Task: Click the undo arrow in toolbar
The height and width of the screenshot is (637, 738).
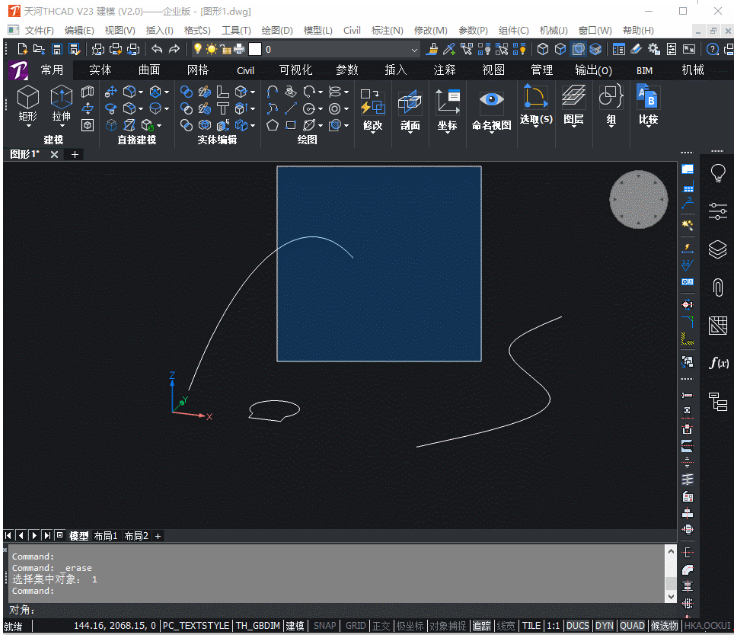Action: [x=157, y=49]
